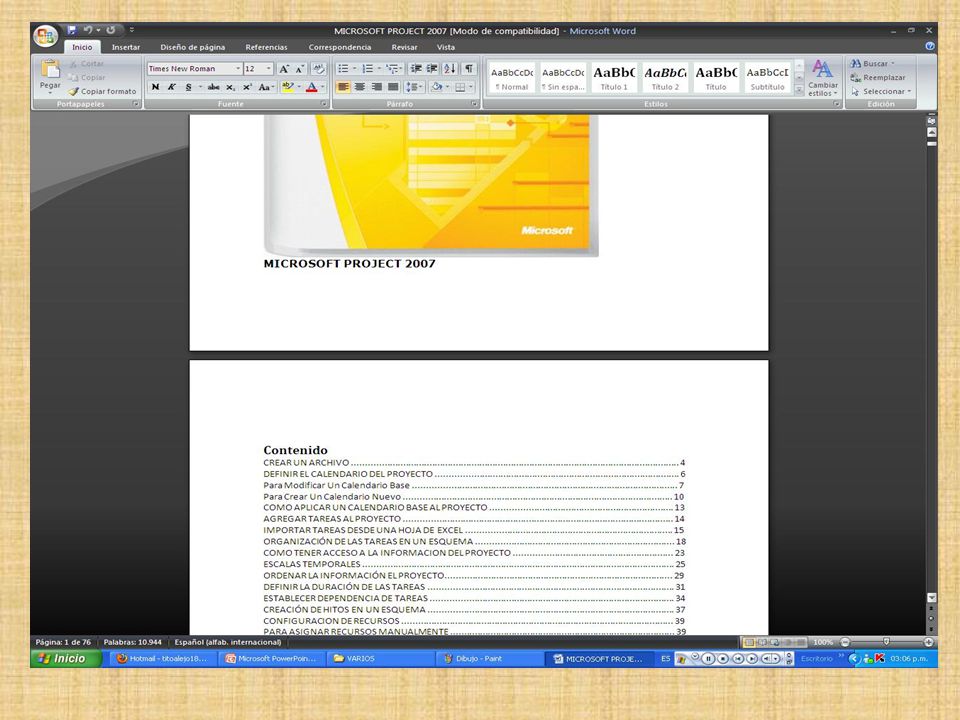Apply Subtítulo style
This screenshot has width=960, height=720.
[x=767, y=78]
